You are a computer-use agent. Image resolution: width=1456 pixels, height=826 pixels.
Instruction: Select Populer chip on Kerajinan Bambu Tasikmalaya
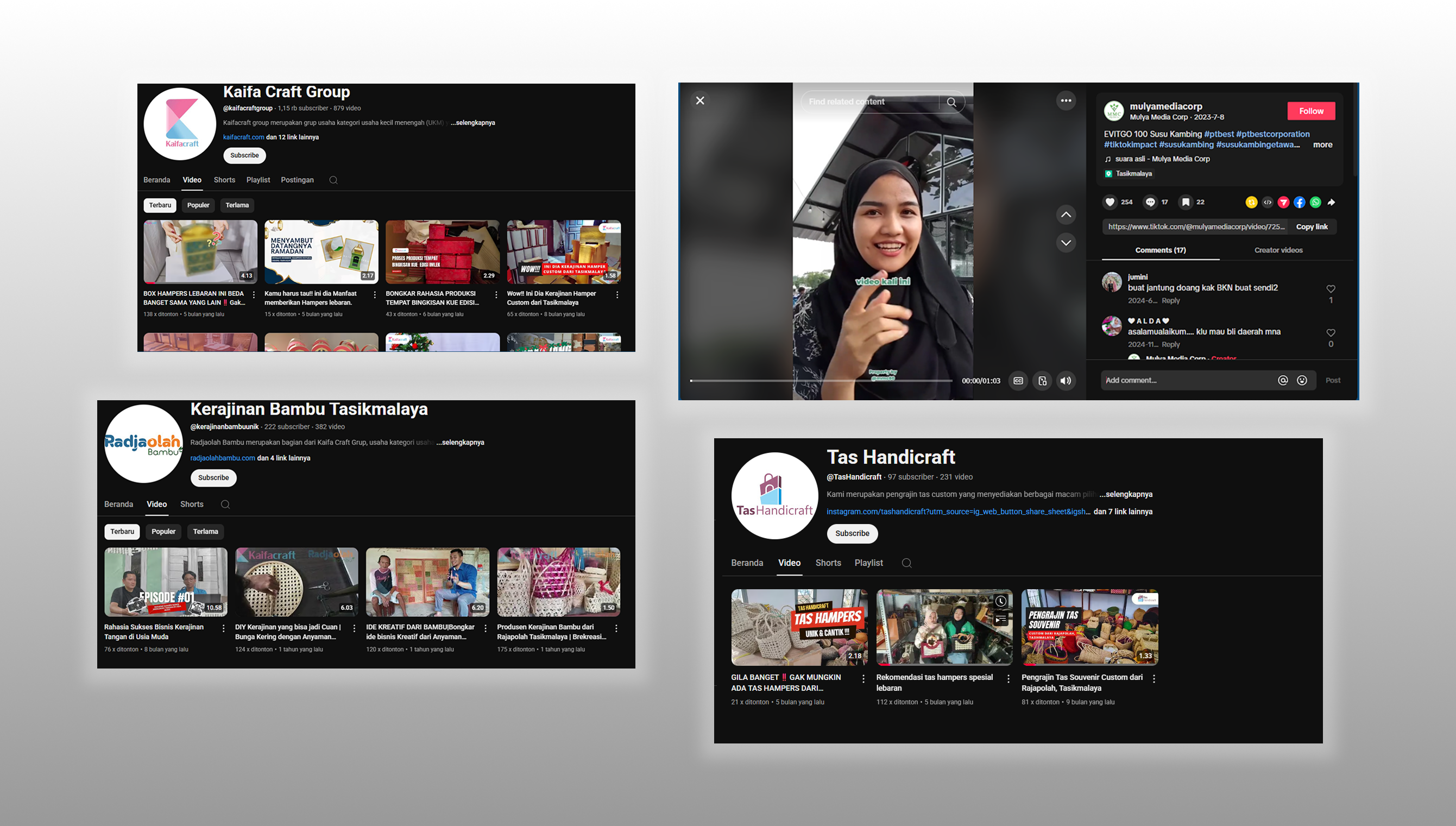pyautogui.click(x=163, y=532)
